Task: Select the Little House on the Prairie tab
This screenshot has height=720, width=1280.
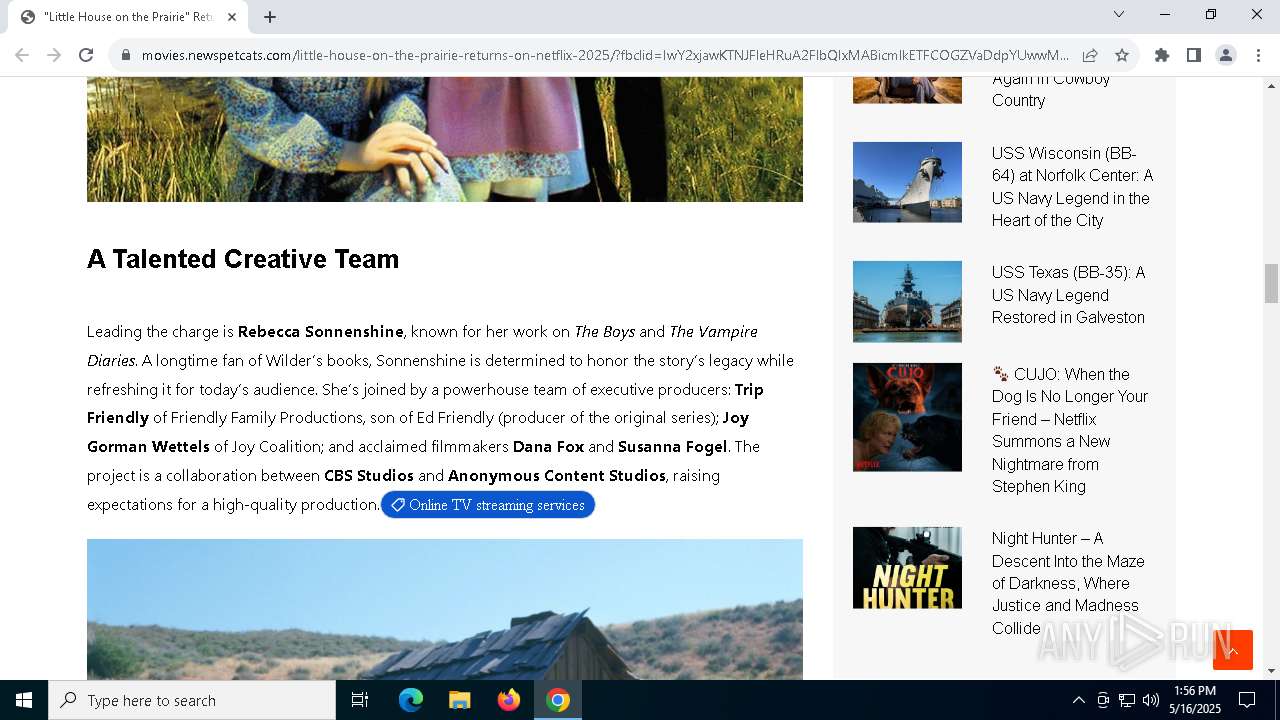Action: click(128, 17)
